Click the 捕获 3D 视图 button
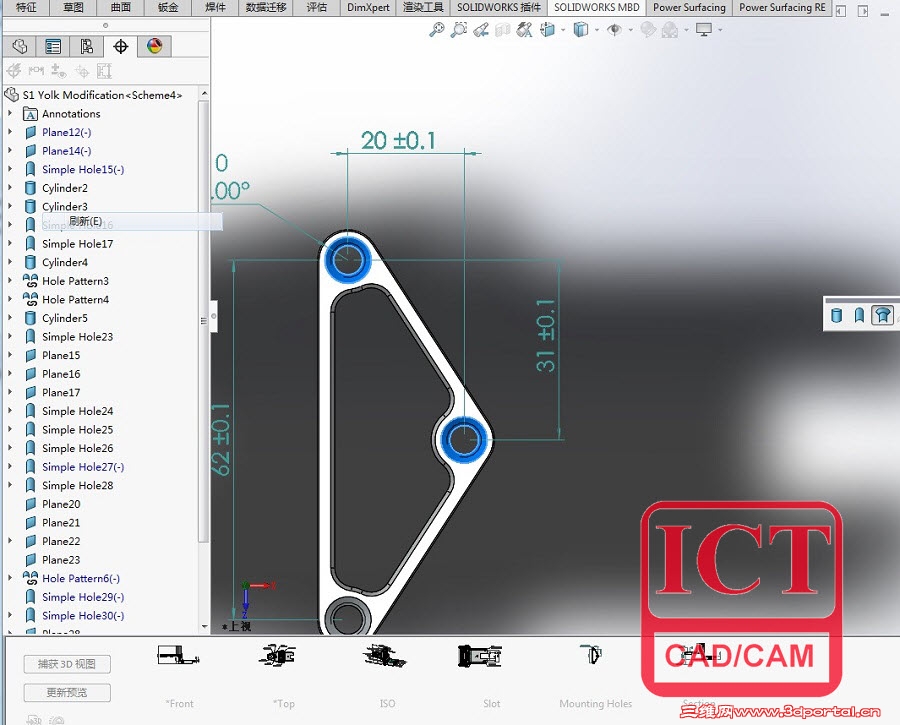The image size is (900, 725). click(x=67, y=664)
